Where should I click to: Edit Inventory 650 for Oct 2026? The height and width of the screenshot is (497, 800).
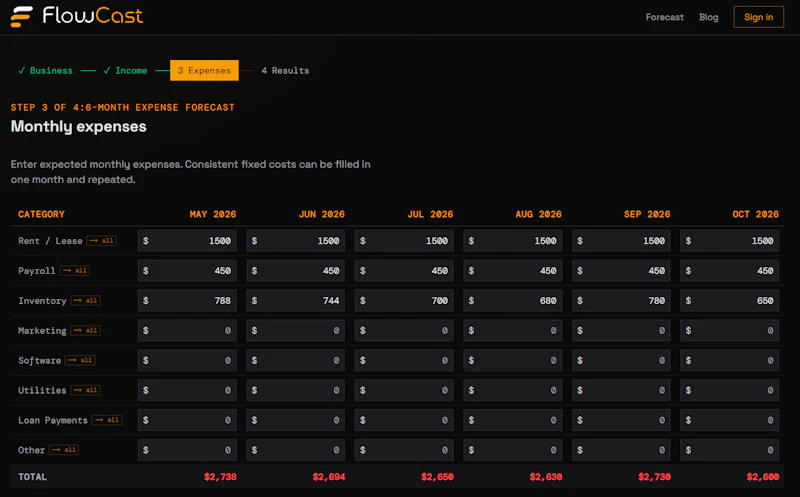click(730, 301)
